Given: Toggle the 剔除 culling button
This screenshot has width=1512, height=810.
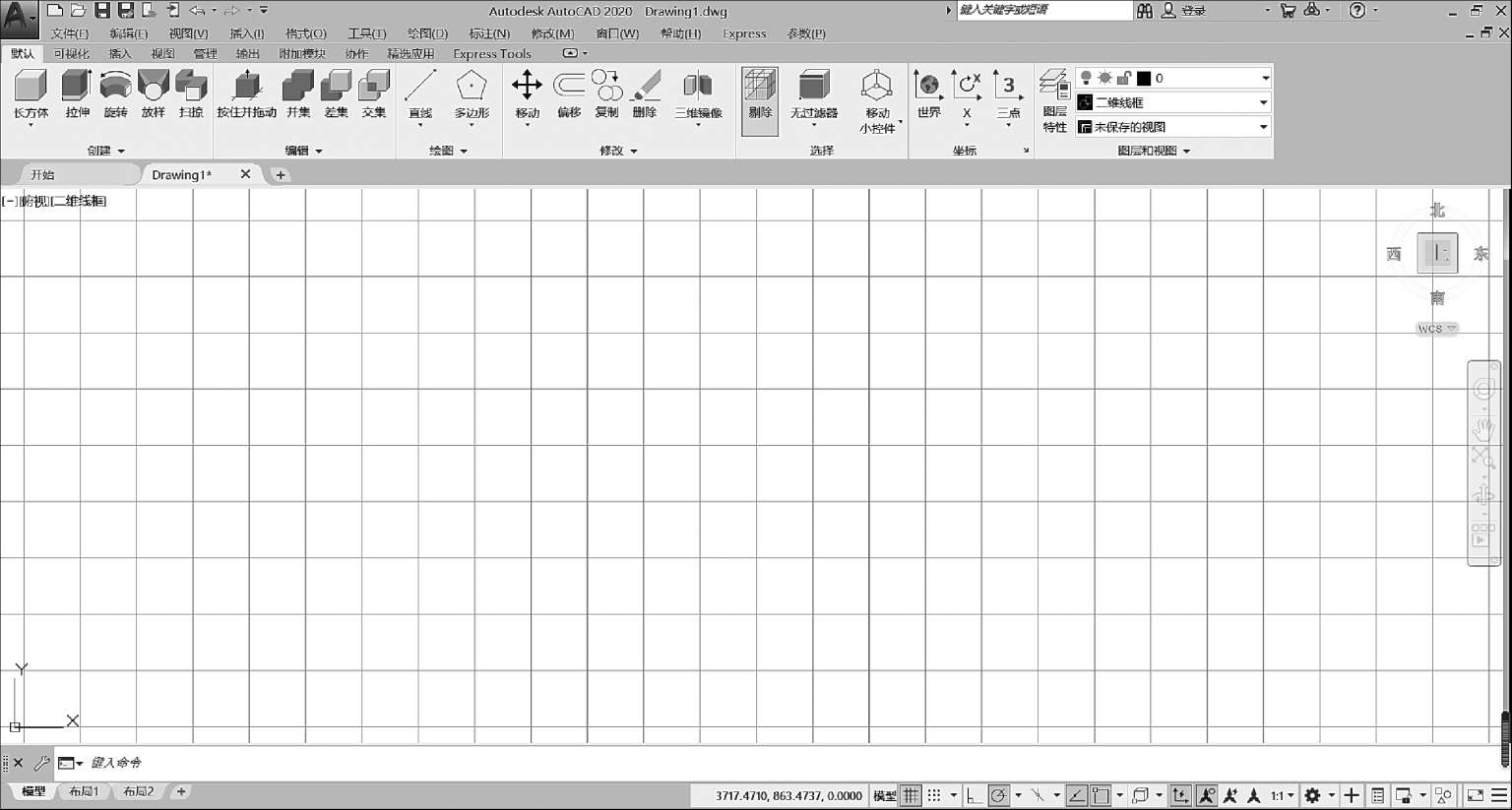Looking at the screenshot, I should coord(759,100).
